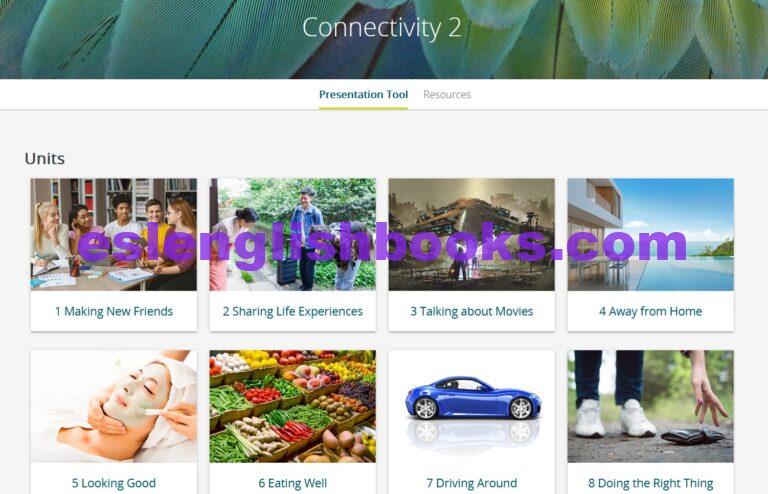The width and height of the screenshot is (768, 494).
Task: Open the Away from Home unit image
Action: (650, 235)
